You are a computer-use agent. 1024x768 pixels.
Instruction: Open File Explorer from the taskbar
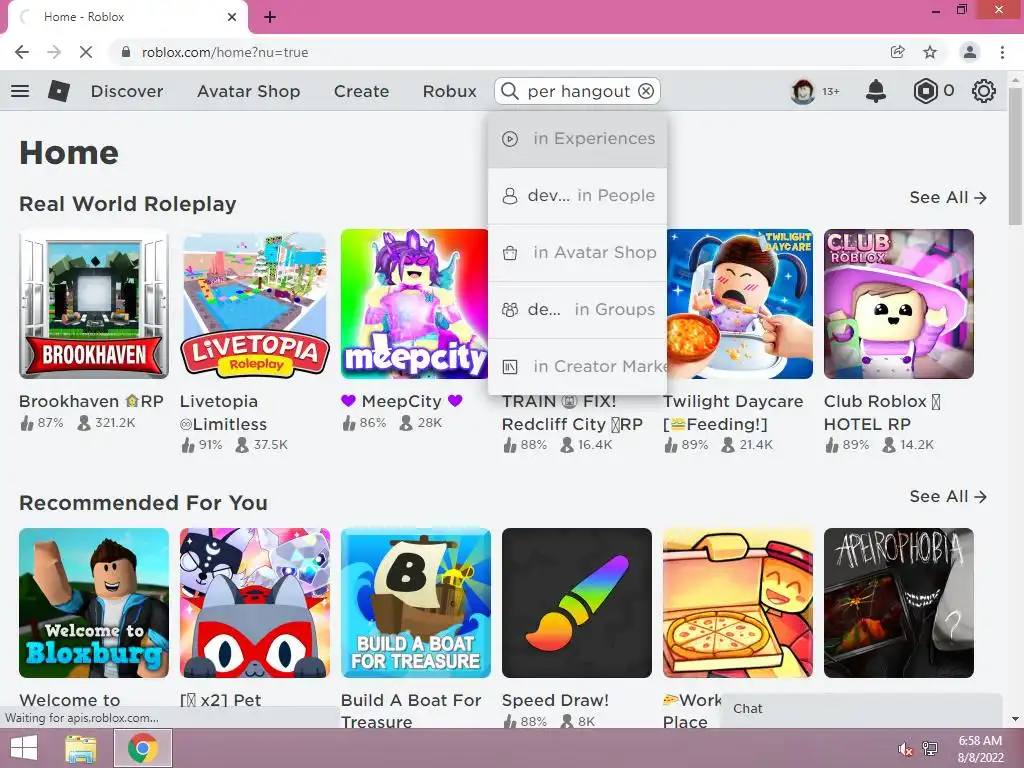(x=81, y=748)
